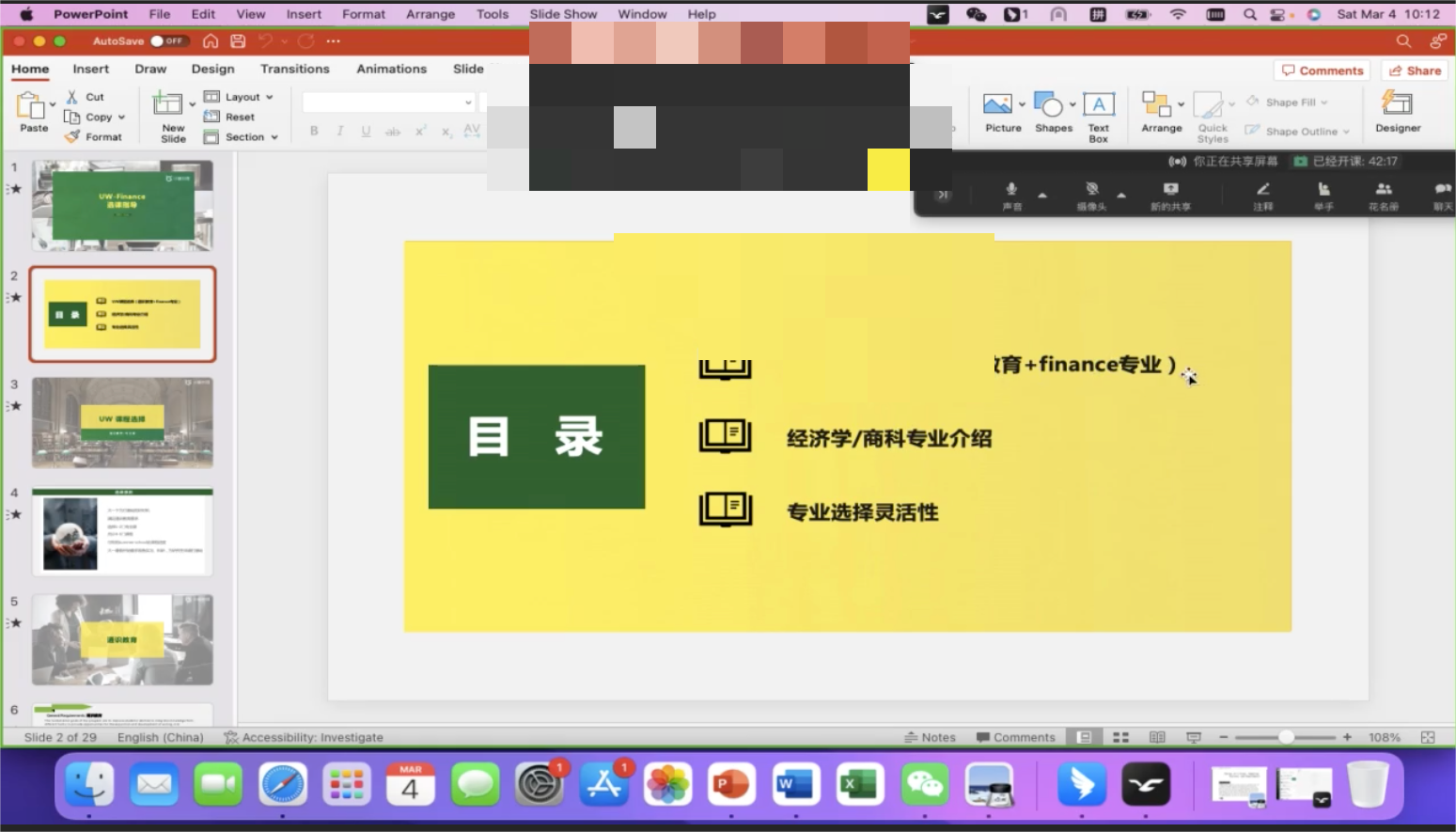Toggle the AutoSave switch
The width and height of the screenshot is (1456, 832).
(168, 41)
